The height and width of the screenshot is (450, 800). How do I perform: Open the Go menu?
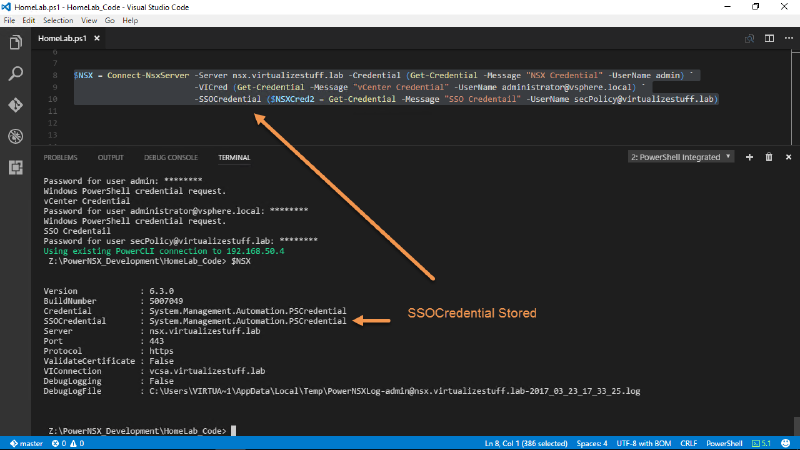point(110,20)
